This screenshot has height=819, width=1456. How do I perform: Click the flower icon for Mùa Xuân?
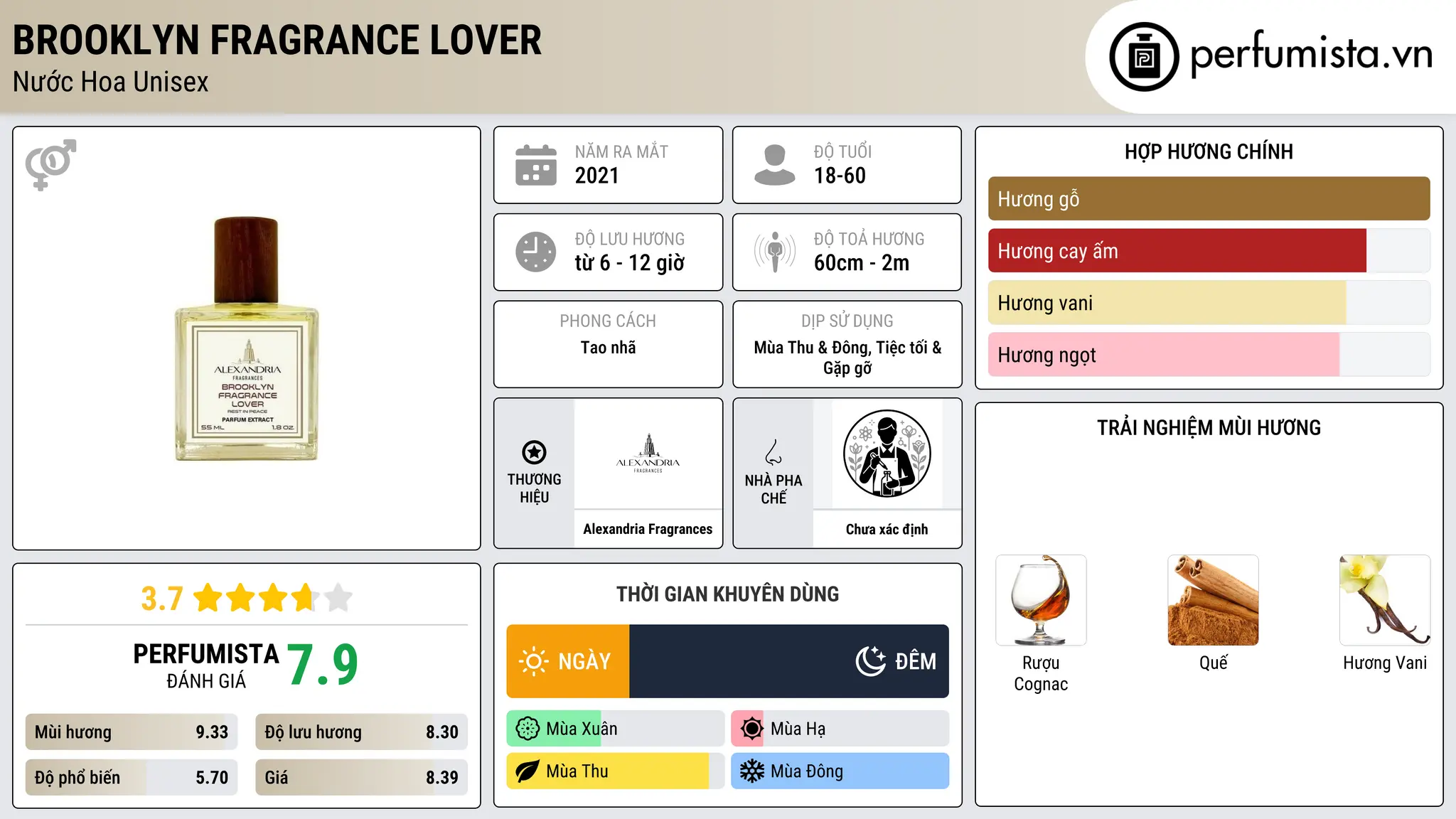[528, 729]
